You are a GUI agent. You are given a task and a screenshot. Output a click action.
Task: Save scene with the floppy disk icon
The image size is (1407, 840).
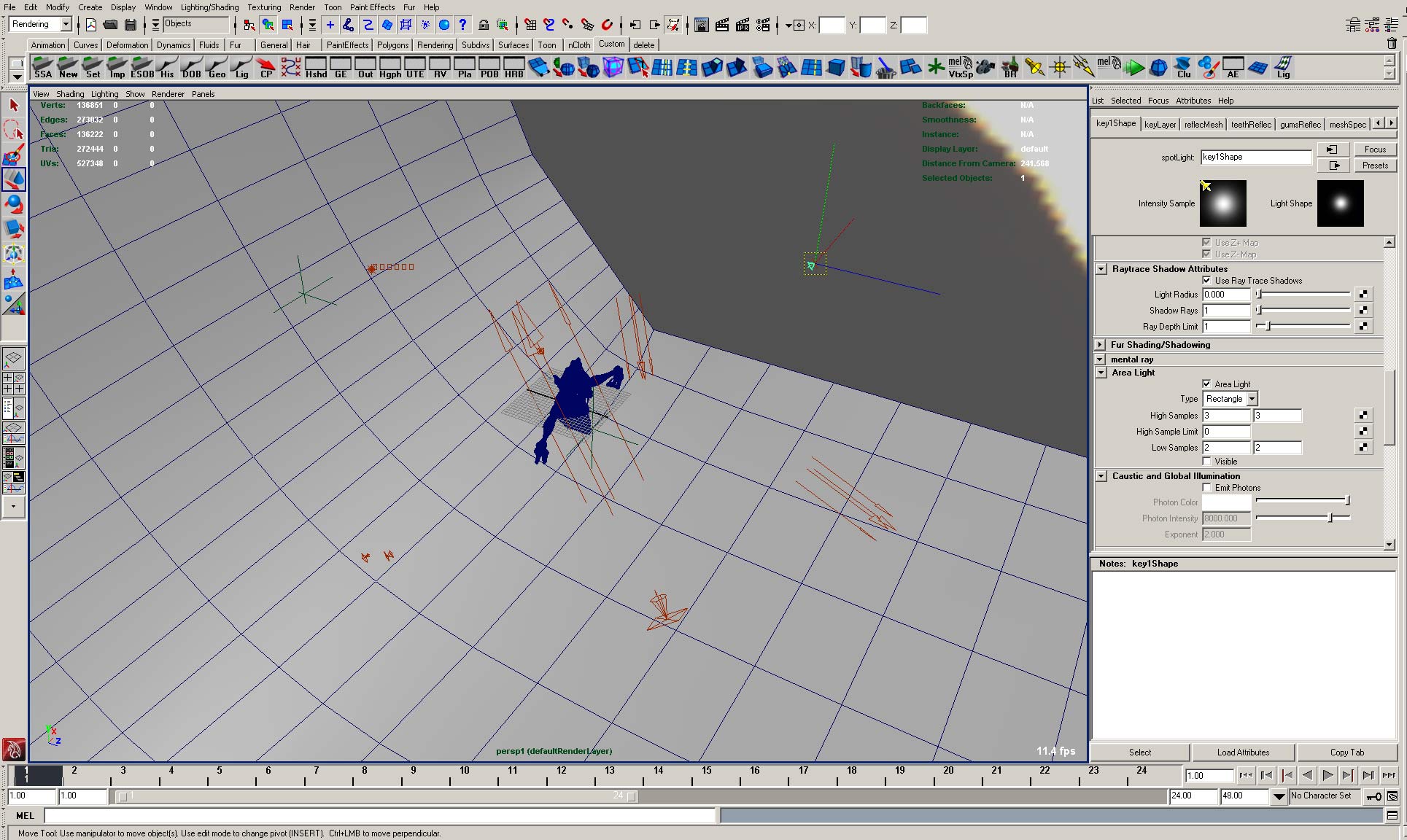131,25
